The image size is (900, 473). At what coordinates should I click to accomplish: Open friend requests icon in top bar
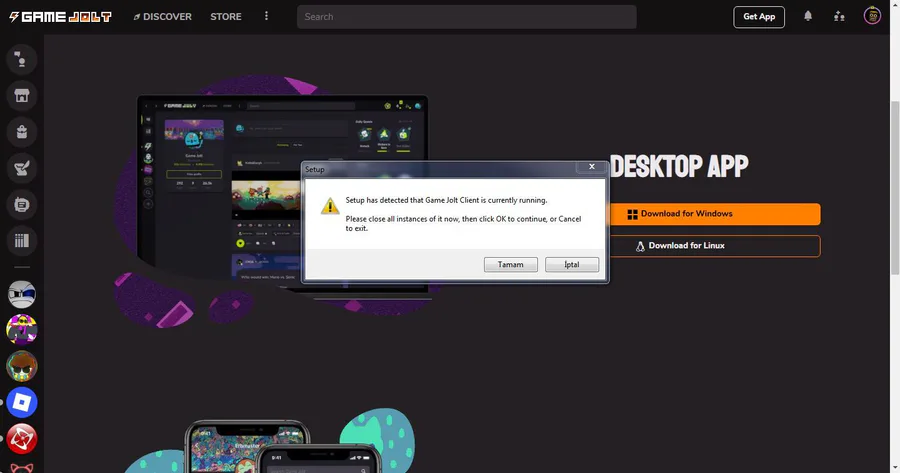click(839, 16)
